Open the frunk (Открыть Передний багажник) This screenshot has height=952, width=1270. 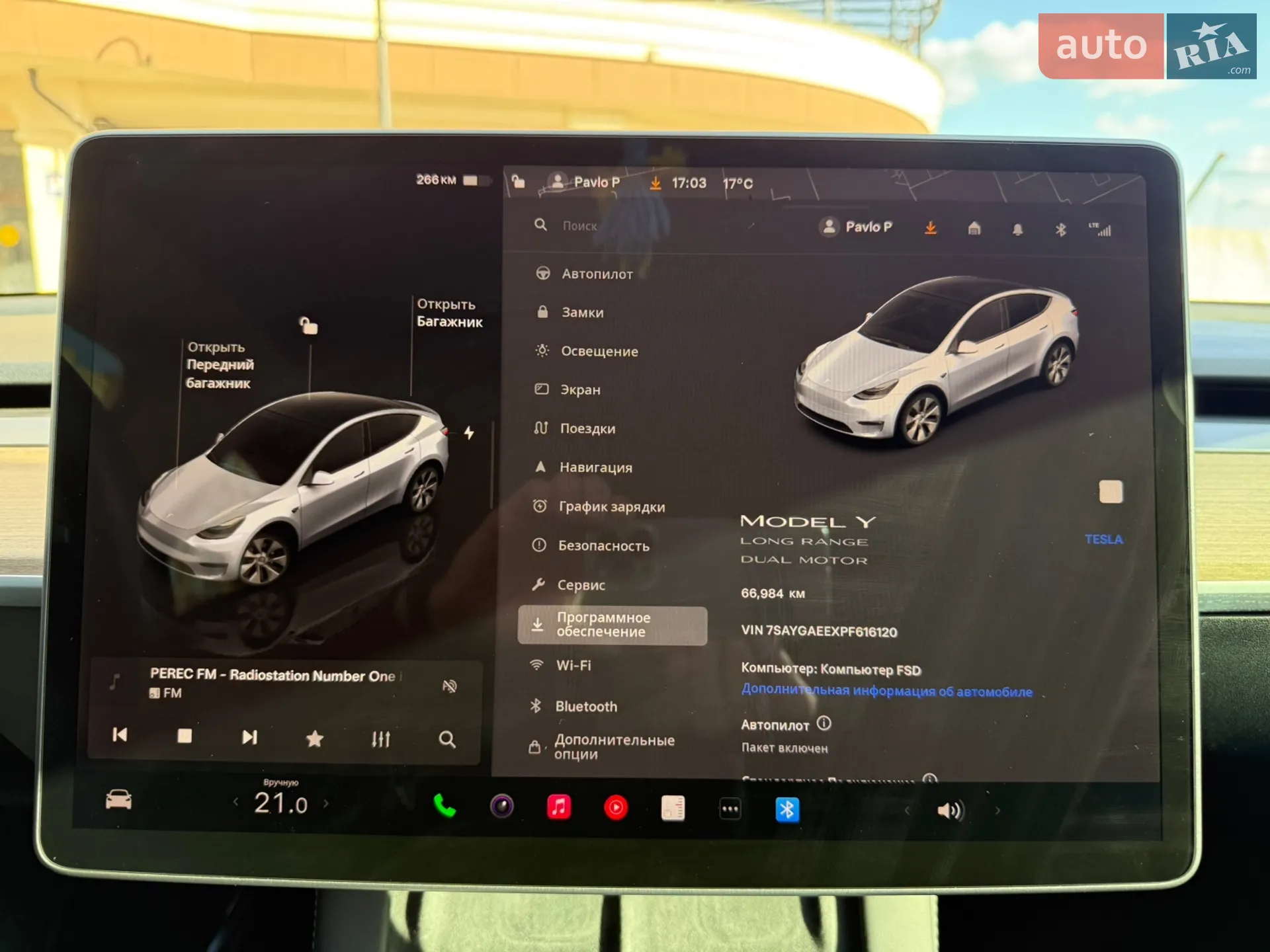click(220, 365)
